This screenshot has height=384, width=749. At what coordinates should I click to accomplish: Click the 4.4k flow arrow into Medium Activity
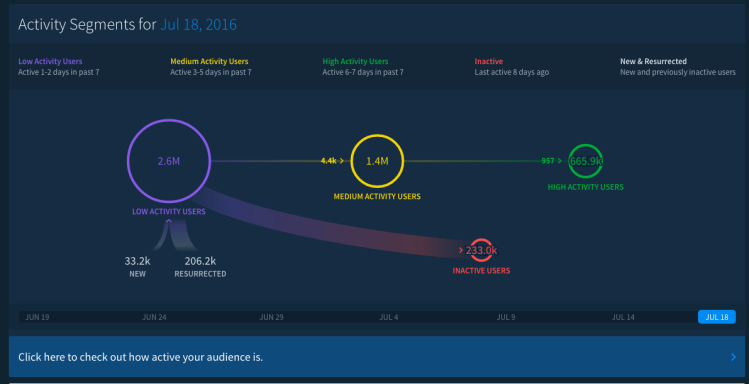pos(332,161)
